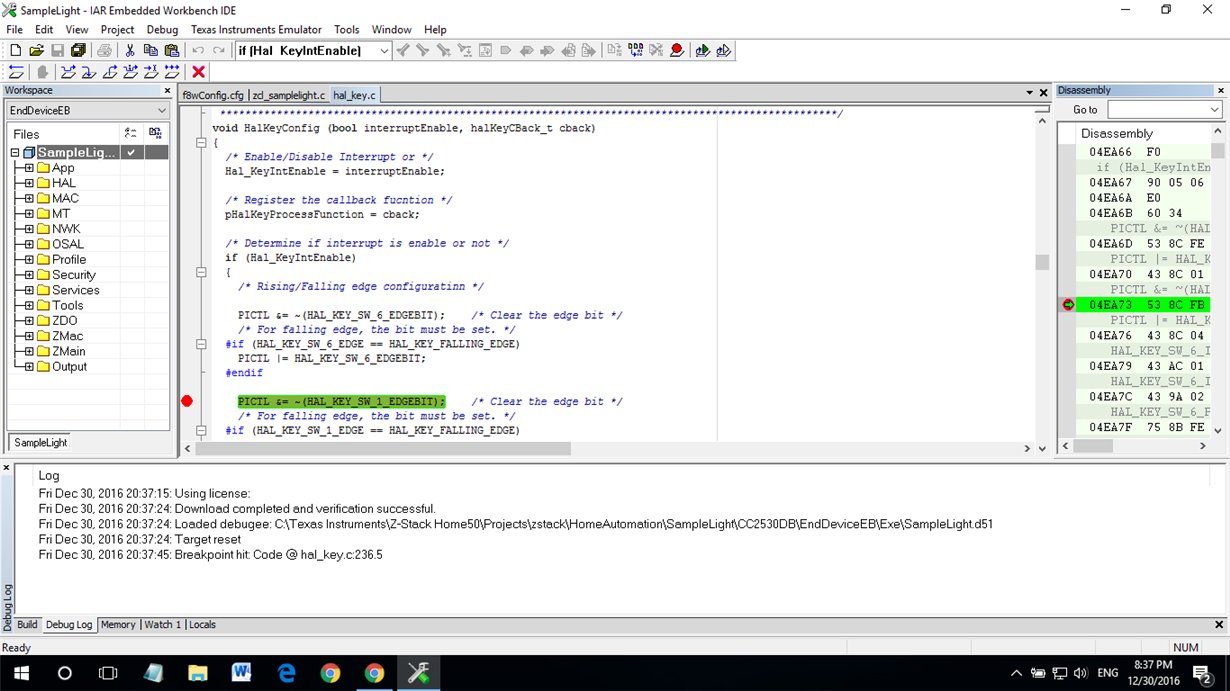
Task: Close the Disassembly panel
Action: (x=1220, y=90)
